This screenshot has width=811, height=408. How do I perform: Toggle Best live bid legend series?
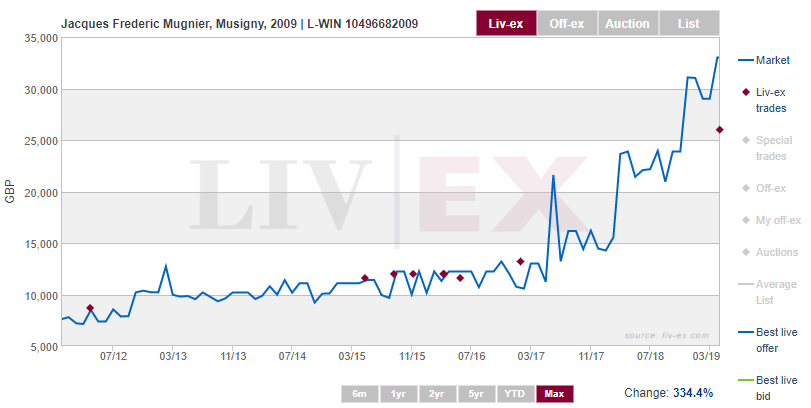768,388
